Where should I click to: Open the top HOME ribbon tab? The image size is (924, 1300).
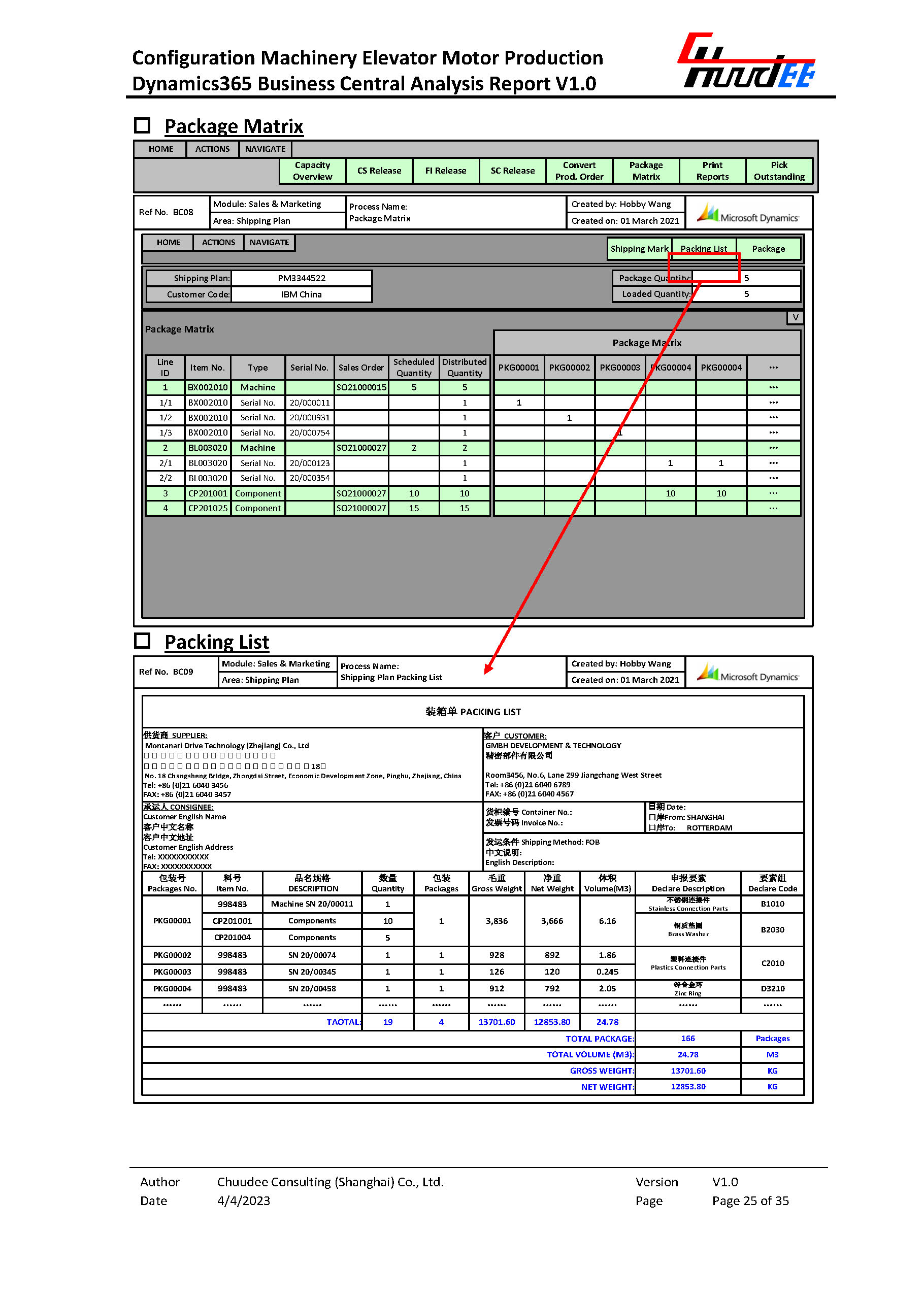click(x=161, y=149)
